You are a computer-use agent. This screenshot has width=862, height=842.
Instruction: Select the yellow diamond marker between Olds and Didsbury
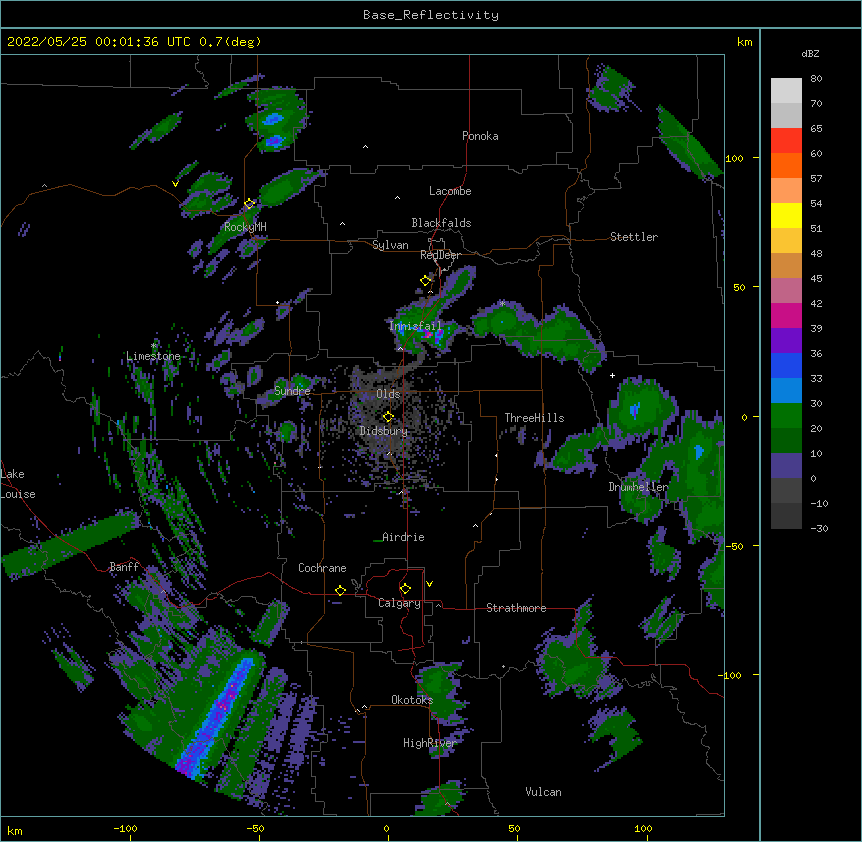388,416
